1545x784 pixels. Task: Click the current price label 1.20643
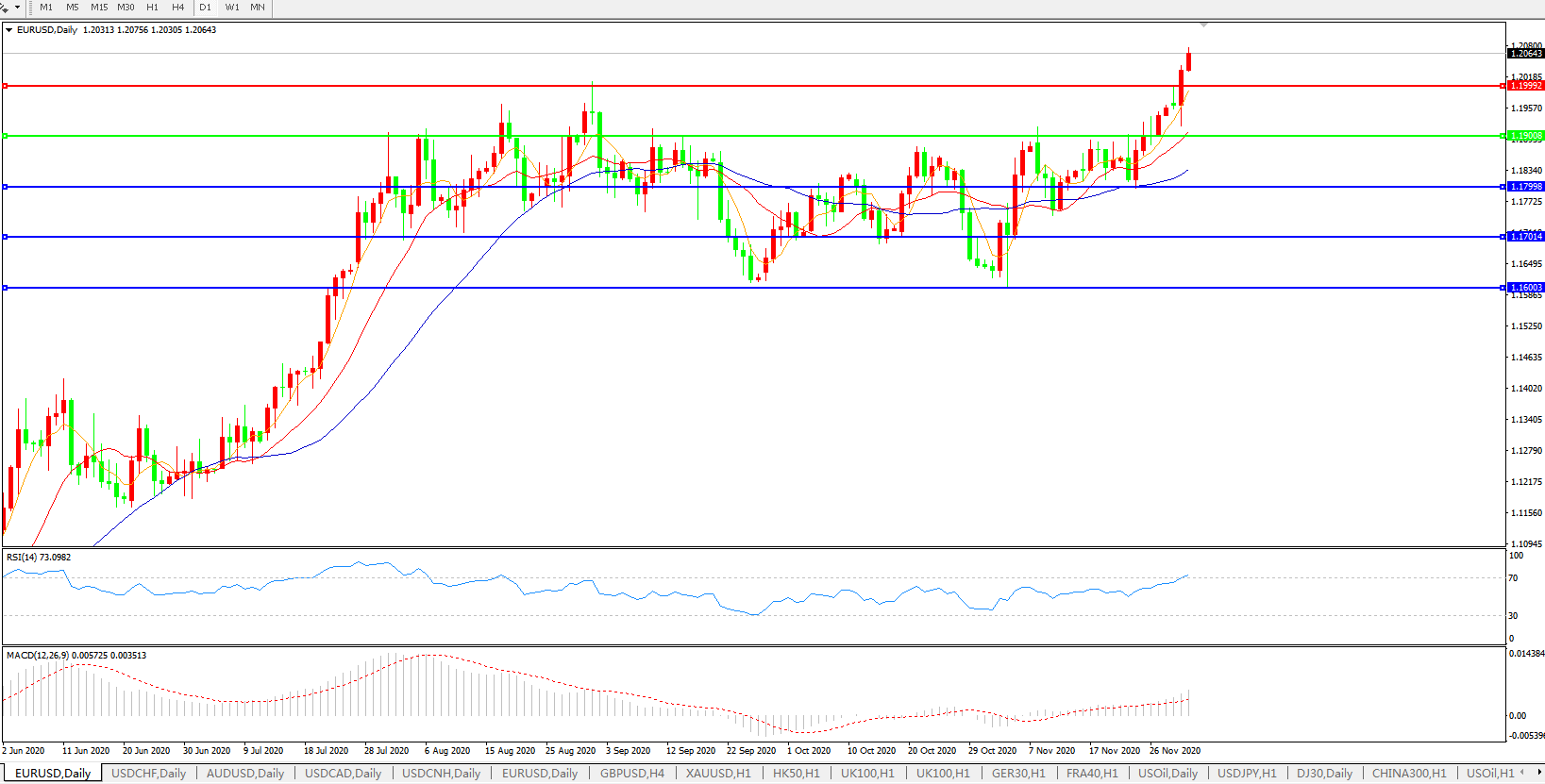[1525, 54]
